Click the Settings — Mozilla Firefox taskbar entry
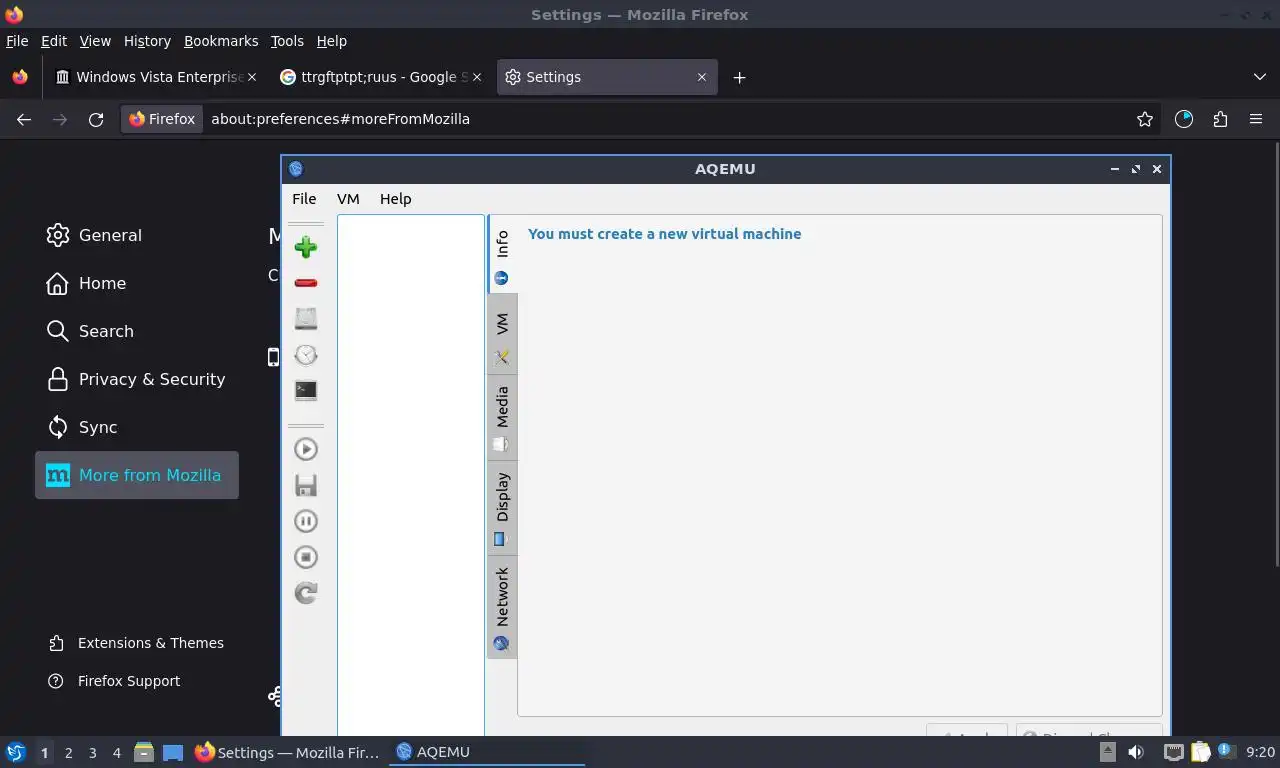1280x768 pixels. tap(287, 752)
